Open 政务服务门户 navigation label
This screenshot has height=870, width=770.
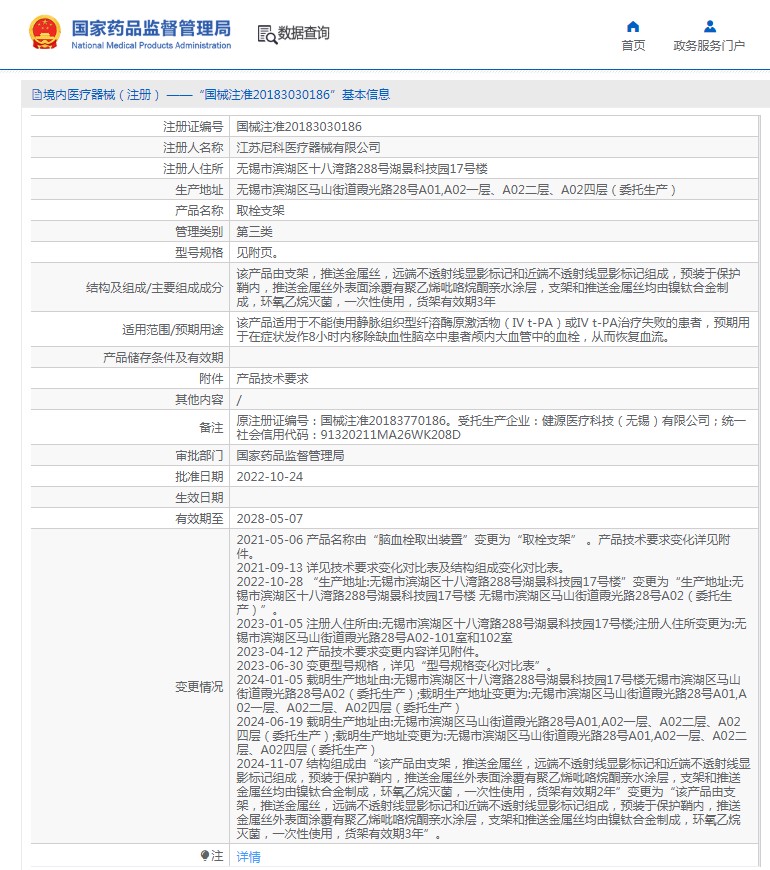(x=709, y=45)
